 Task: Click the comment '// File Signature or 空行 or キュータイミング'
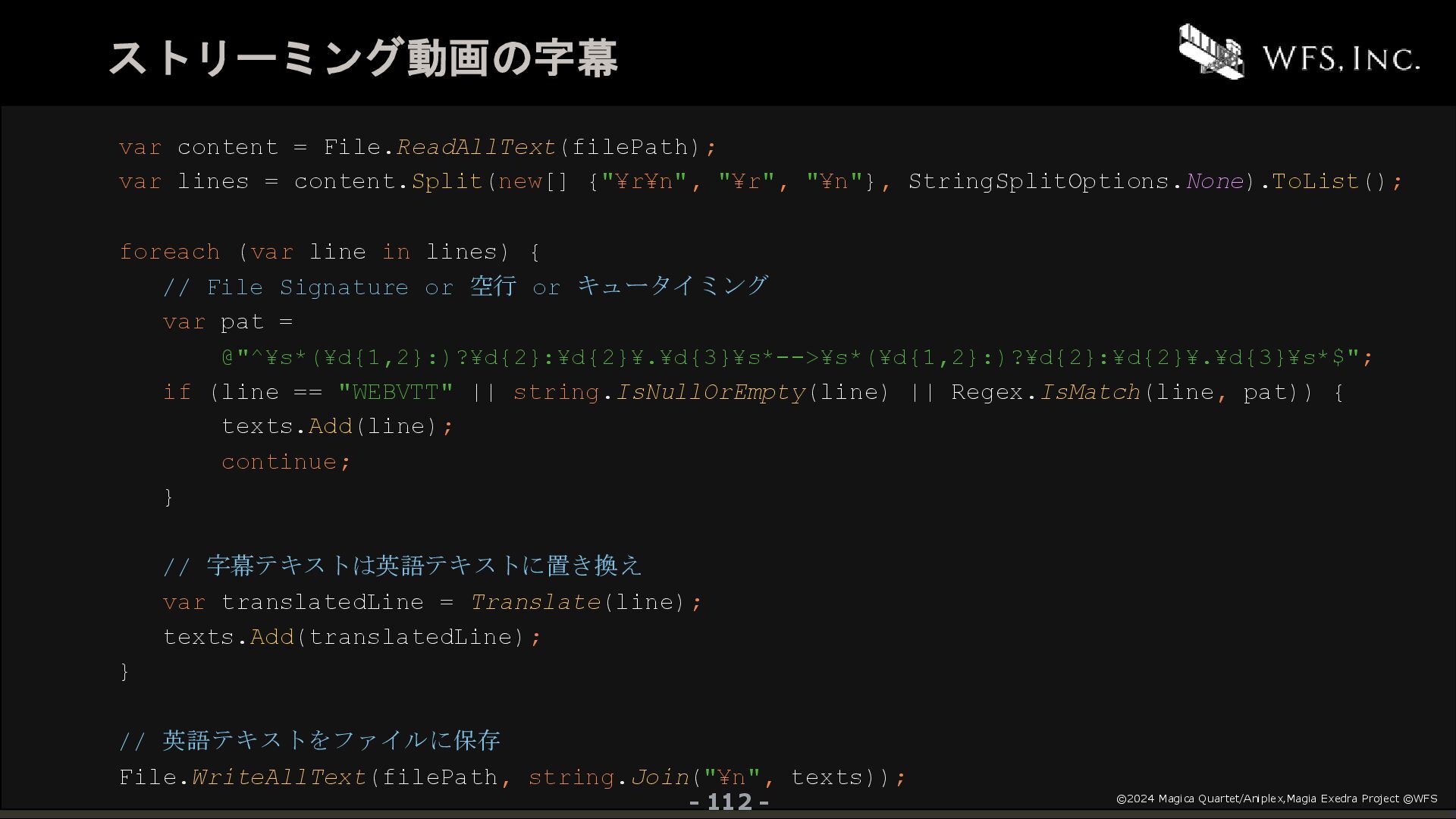point(466,287)
